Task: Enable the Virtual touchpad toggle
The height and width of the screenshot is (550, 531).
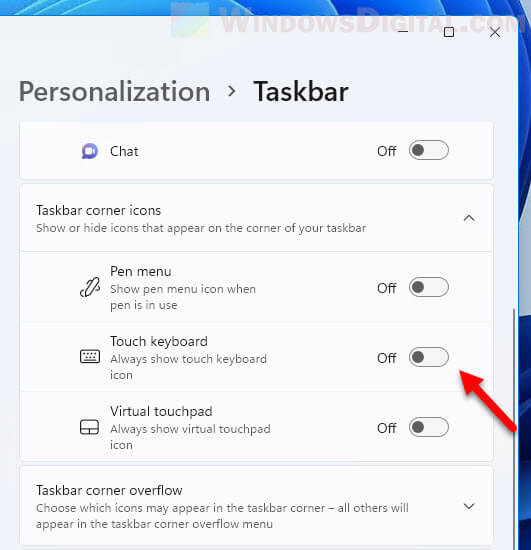Action: pos(429,427)
